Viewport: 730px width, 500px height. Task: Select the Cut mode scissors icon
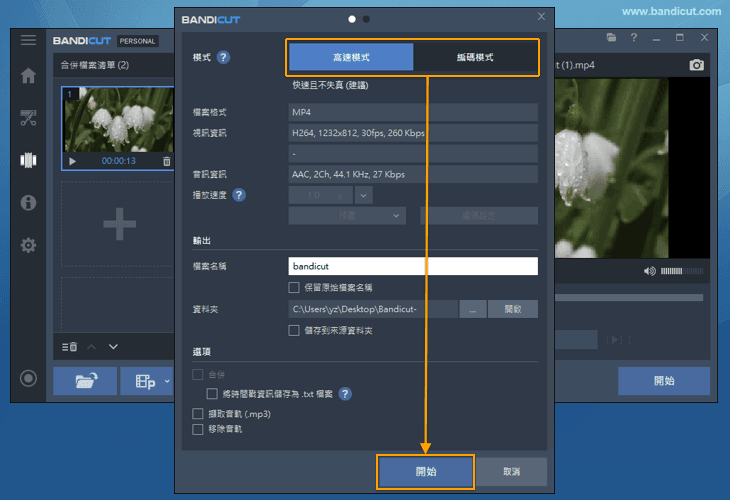[x=28, y=118]
